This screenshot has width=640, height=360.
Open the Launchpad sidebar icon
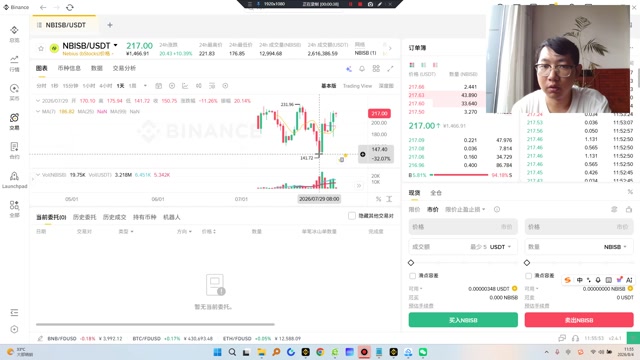pyautogui.click(x=14, y=180)
